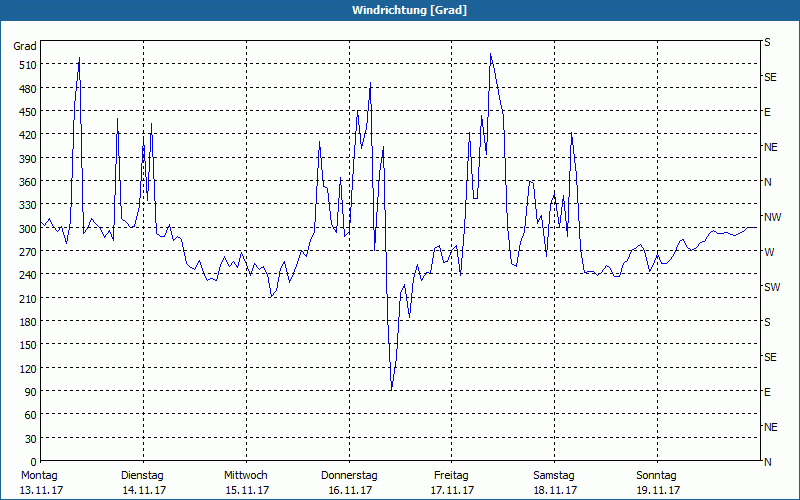Click the 390 left axis tick label
Image resolution: width=800 pixels, height=500 pixels.
point(28,159)
